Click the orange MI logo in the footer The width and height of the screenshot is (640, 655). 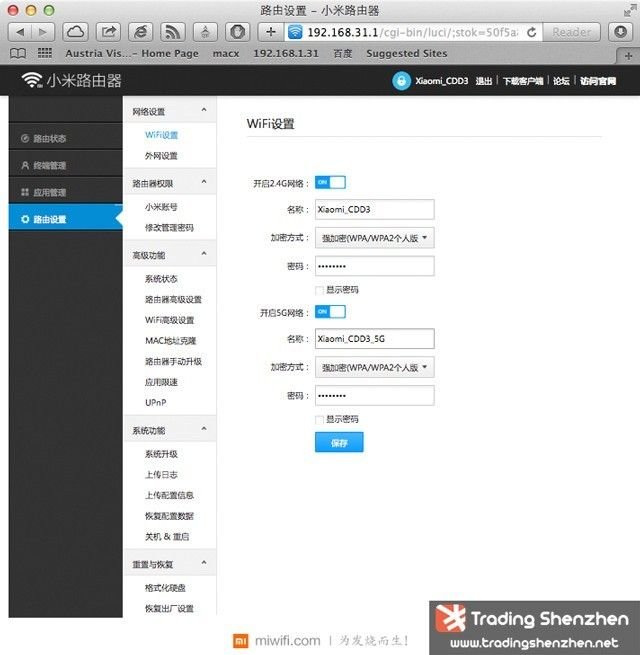tap(240, 640)
